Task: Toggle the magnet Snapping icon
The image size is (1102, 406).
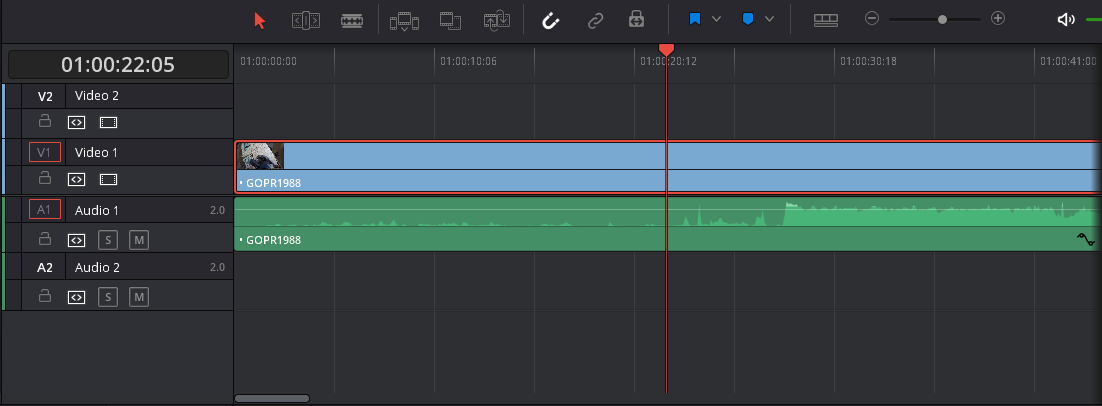Action: (550, 20)
